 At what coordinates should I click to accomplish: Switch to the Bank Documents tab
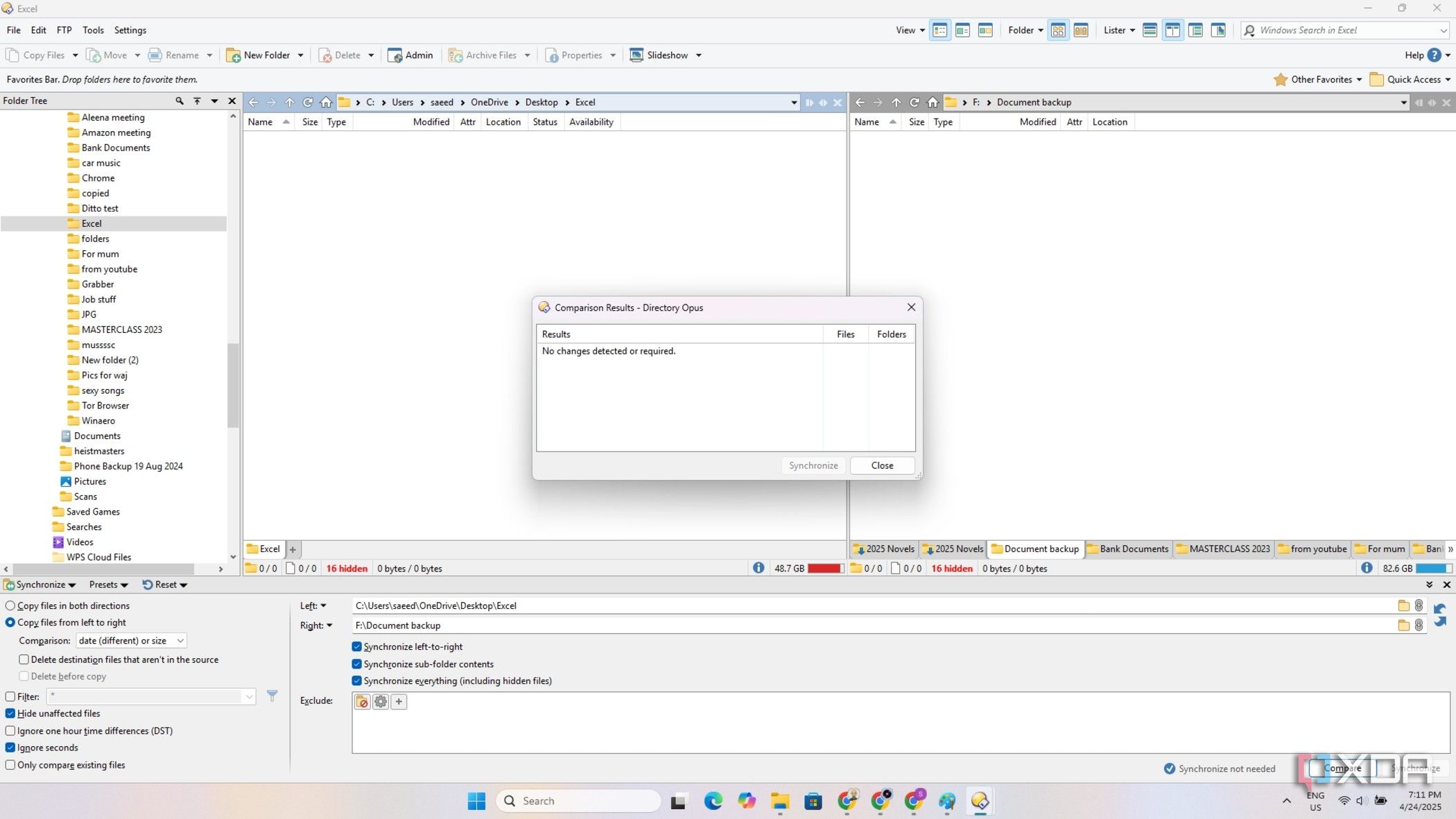(x=1128, y=549)
